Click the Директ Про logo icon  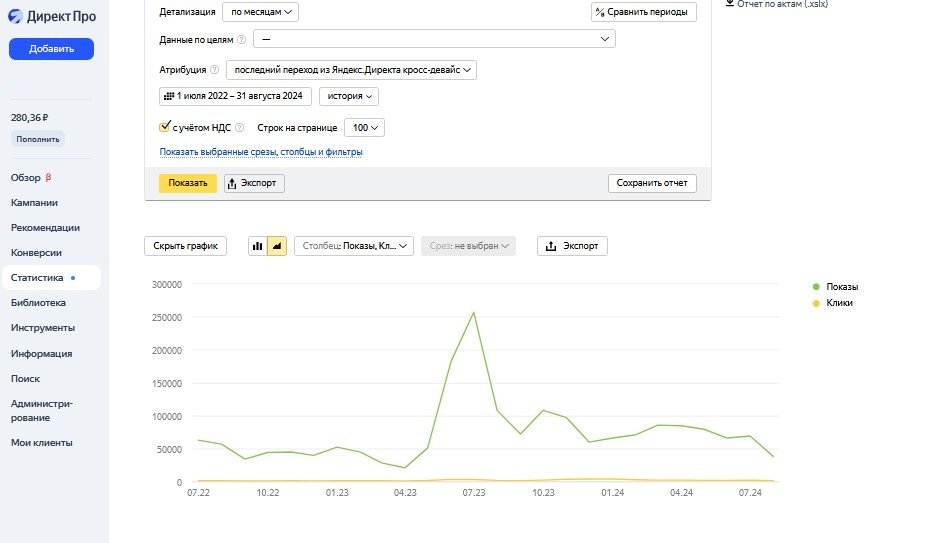[15, 17]
